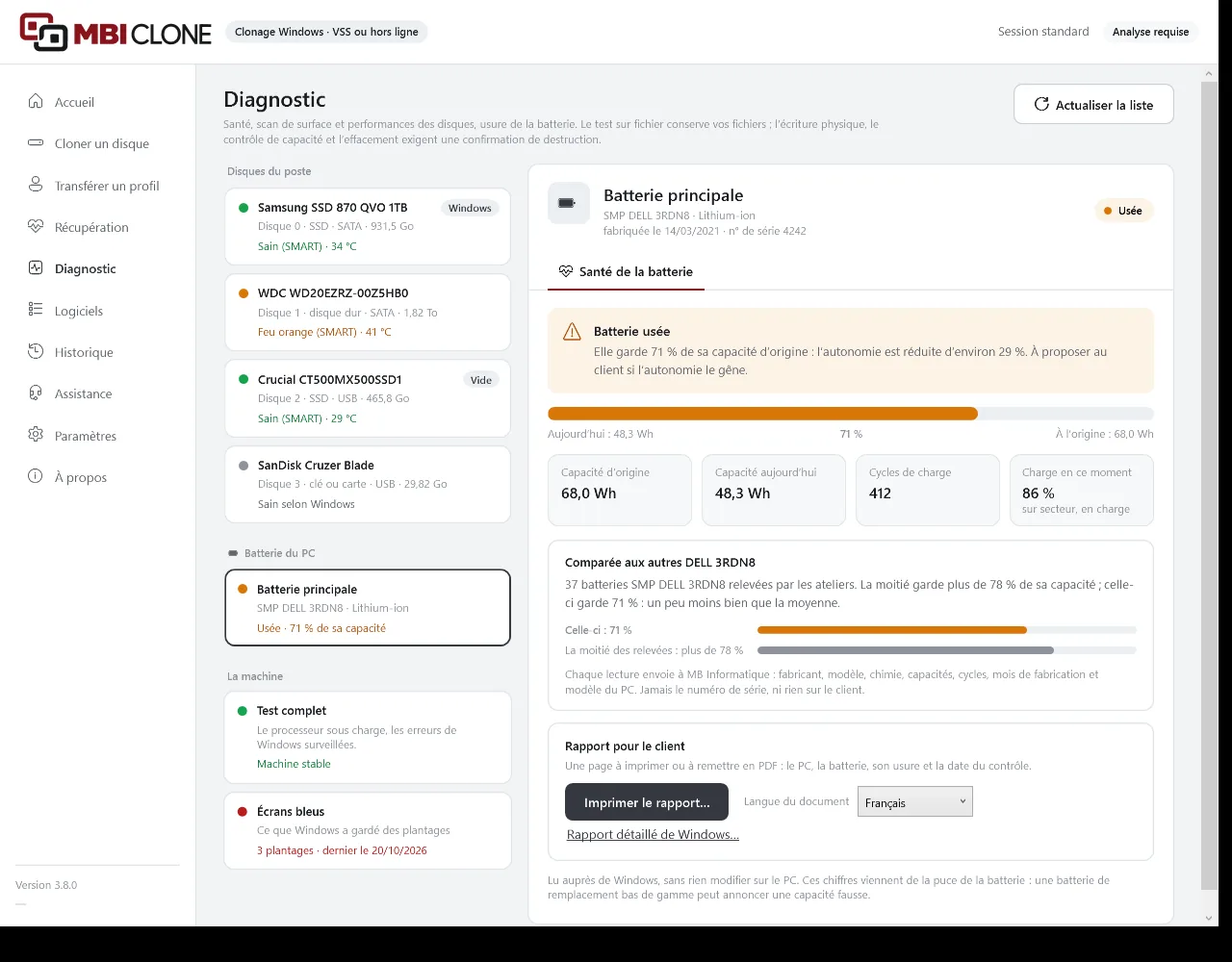Click the Clonage Windows · VSS ou hors ligne pill
Image resolution: width=1232 pixels, height=962 pixels.
pos(326,32)
